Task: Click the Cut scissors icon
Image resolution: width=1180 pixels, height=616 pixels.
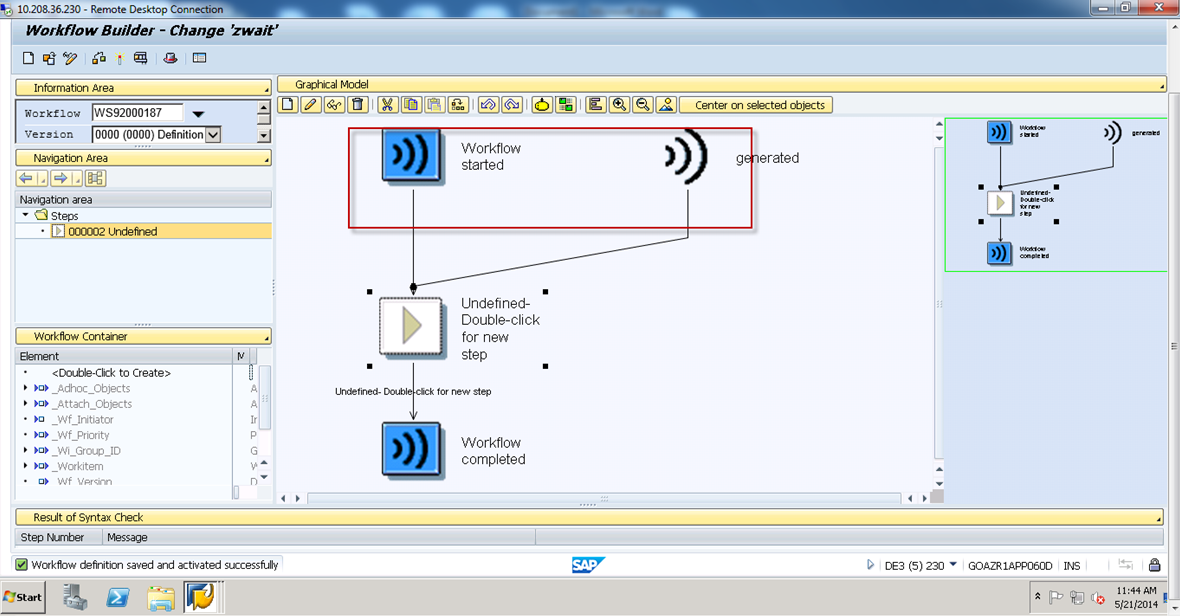Action: [x=387, y=105]
